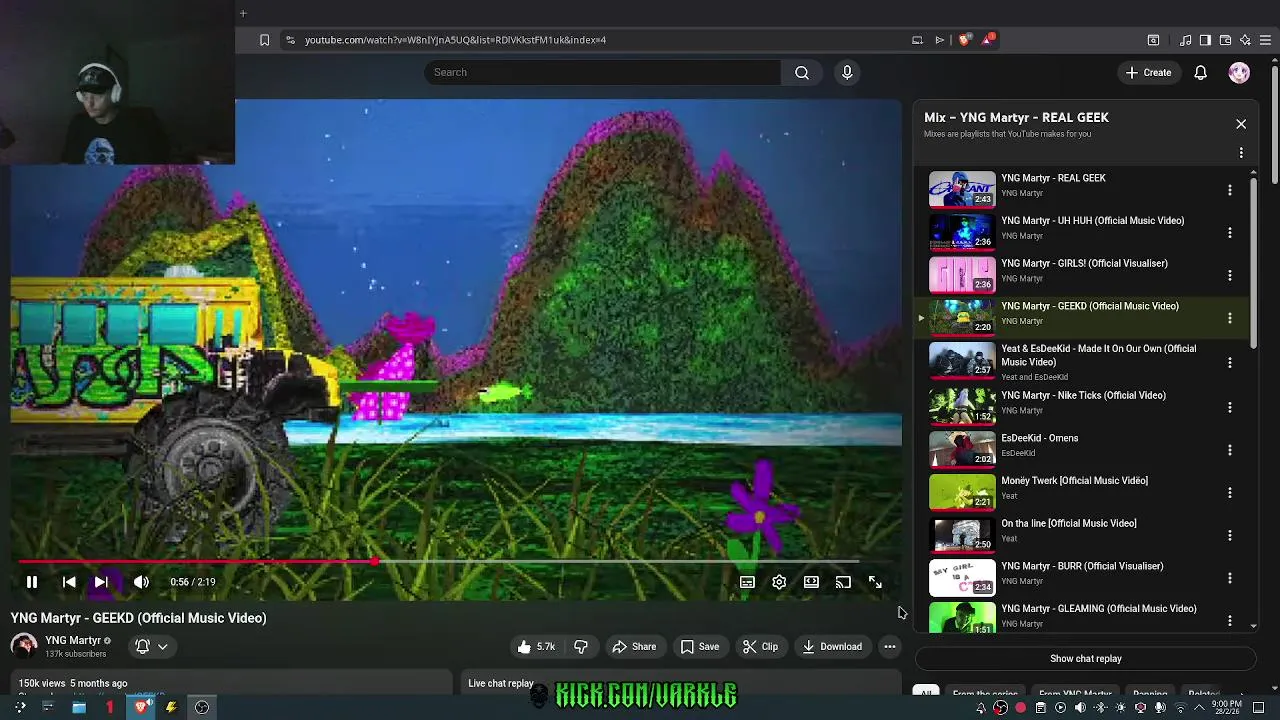Save the video to a playlist

click(700, 647)
